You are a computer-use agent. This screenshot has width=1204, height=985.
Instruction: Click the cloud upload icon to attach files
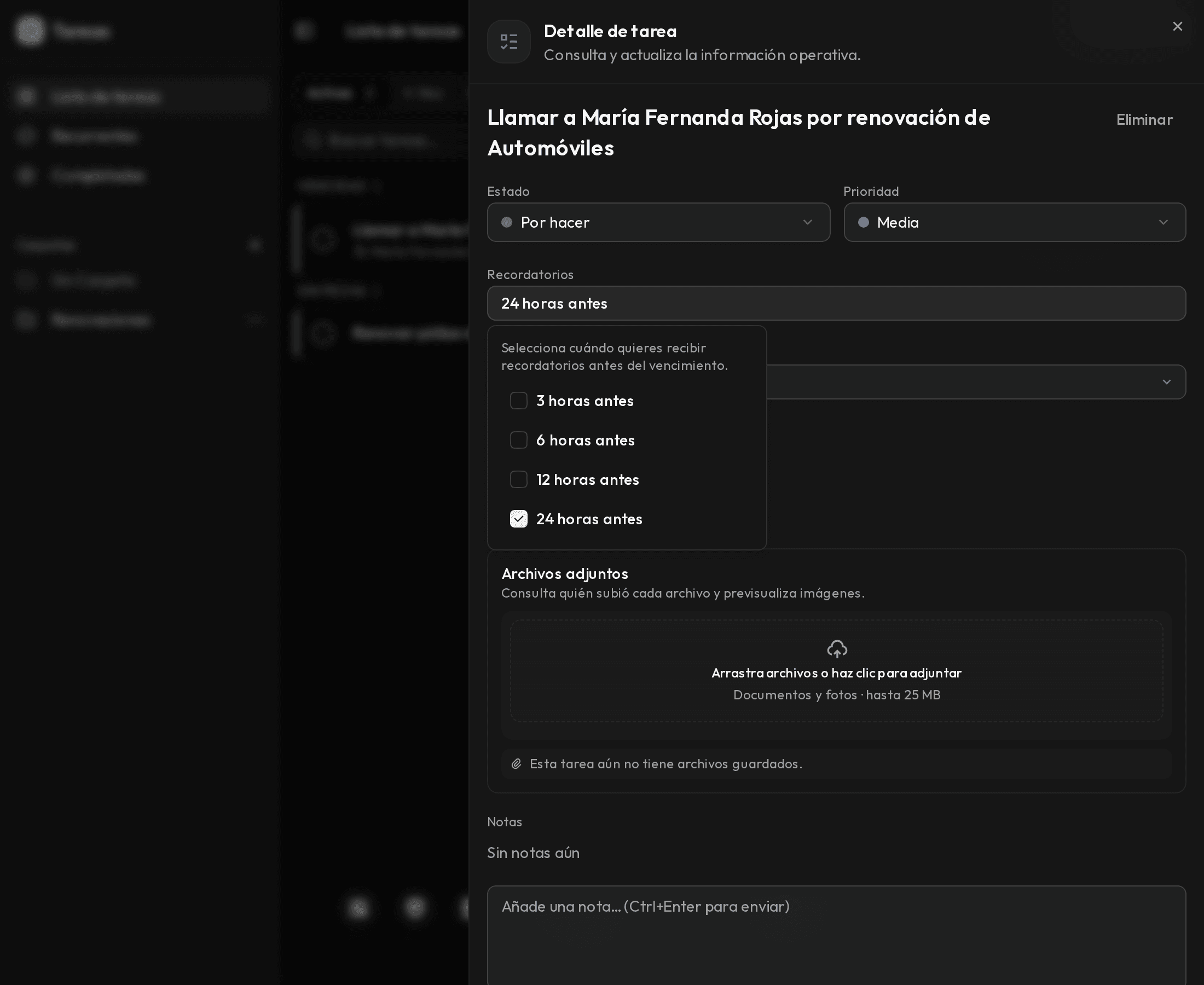coord(837,649)
